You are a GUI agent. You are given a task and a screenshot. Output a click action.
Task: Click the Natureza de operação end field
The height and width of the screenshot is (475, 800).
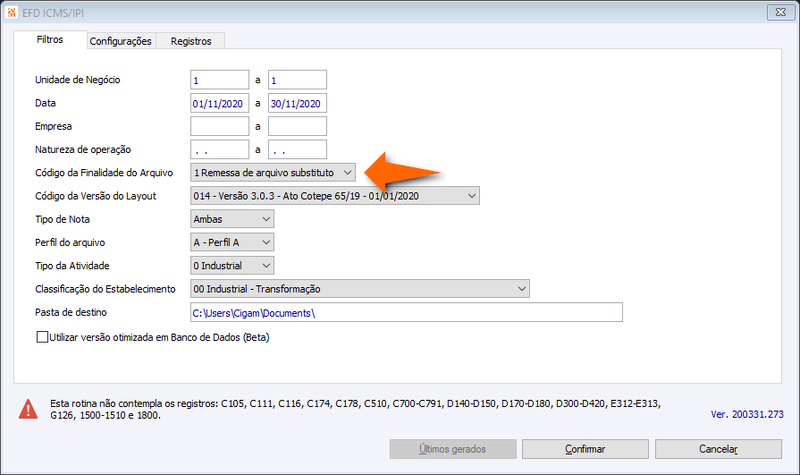point(297,149)
